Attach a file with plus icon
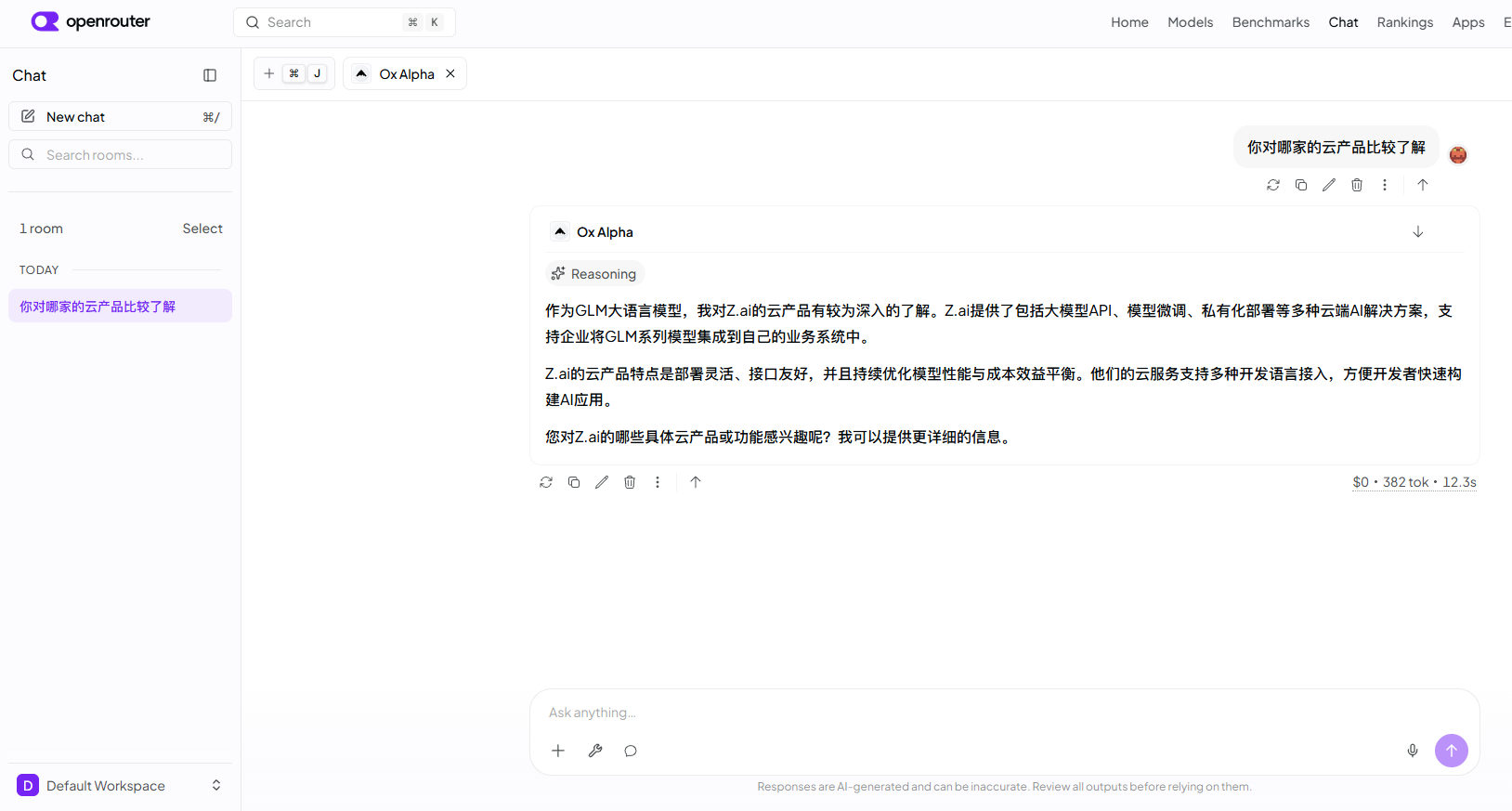 click(x=558, y=751)
